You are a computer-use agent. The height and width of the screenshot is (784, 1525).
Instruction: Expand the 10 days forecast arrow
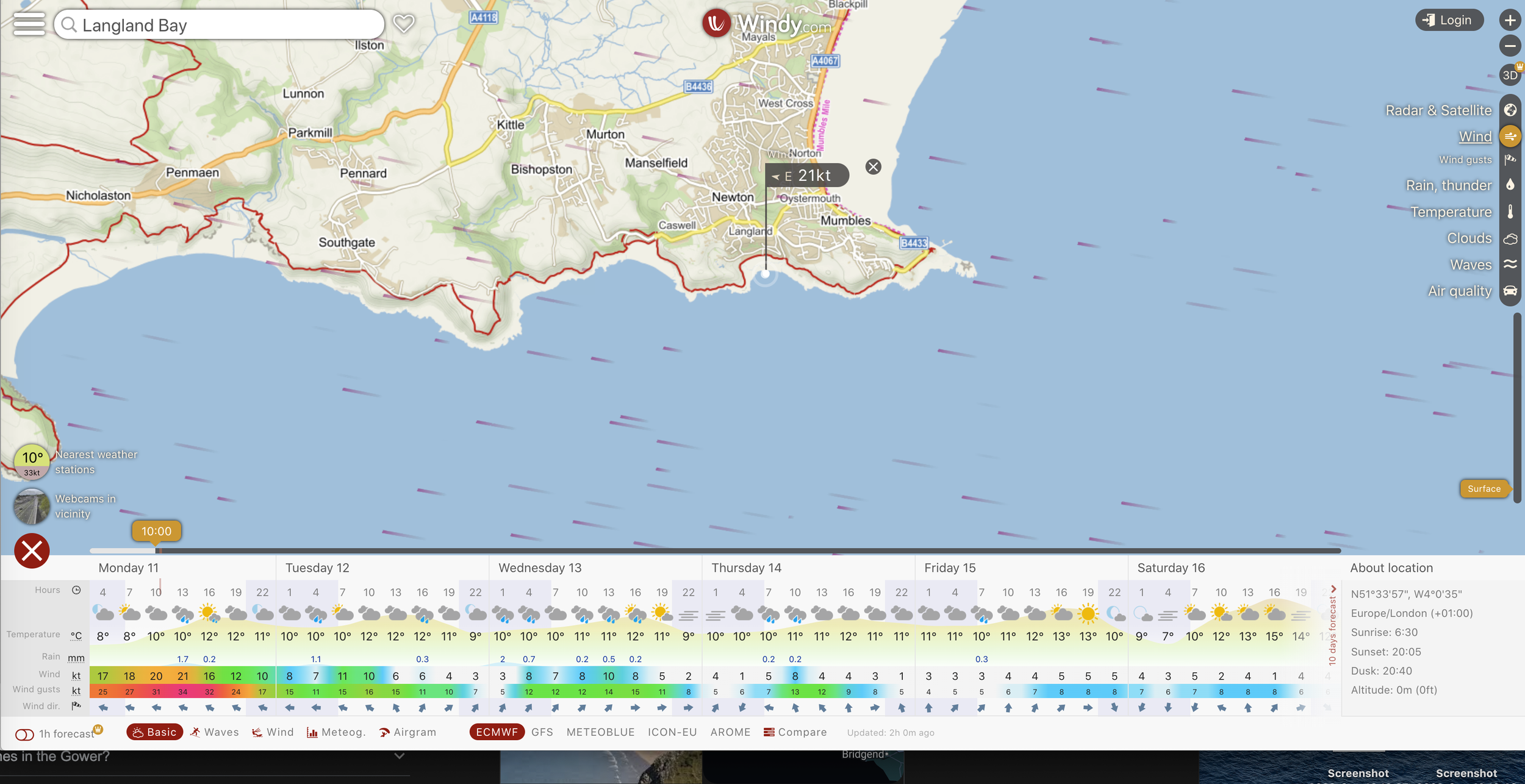point(1333,590)
